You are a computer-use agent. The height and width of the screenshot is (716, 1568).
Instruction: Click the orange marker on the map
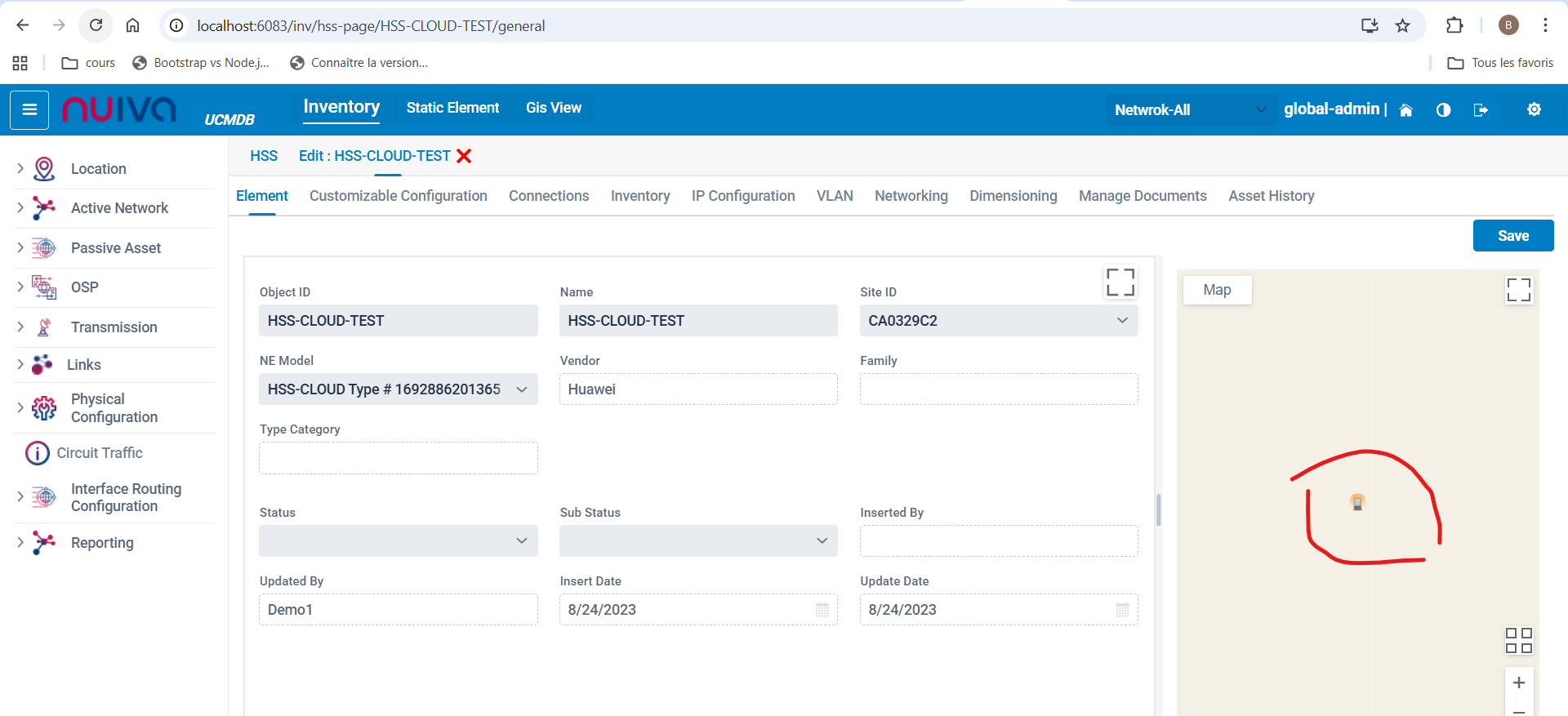pyautogui.click(x=1357, y=502)
